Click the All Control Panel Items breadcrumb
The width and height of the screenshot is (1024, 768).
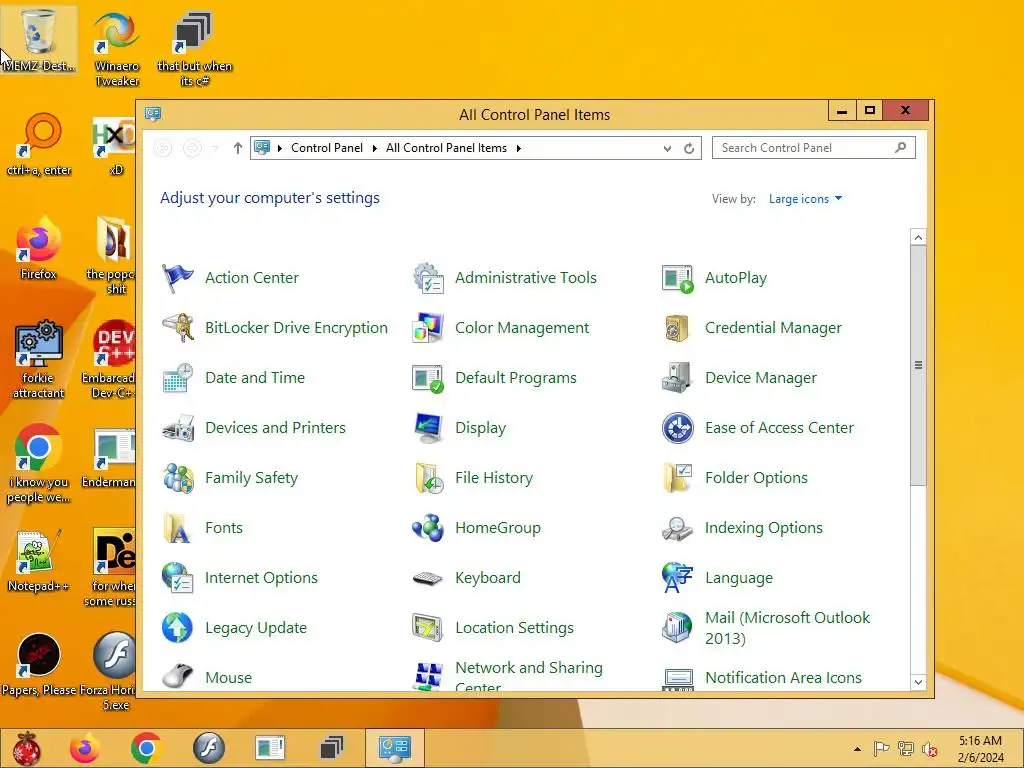click(446, 148)
